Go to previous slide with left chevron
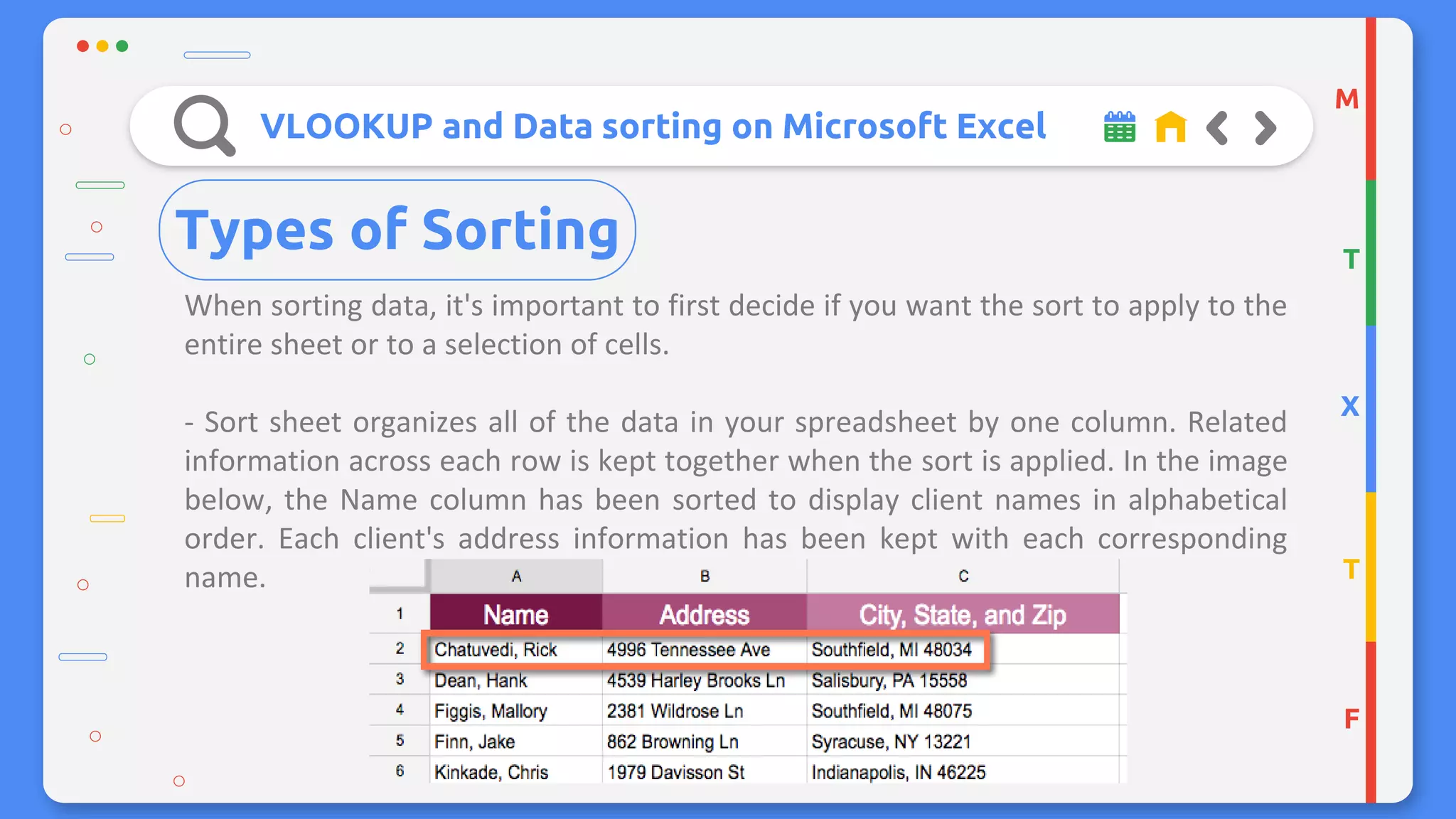This screenshot has width=1456, height=819. coord(1218,128)
